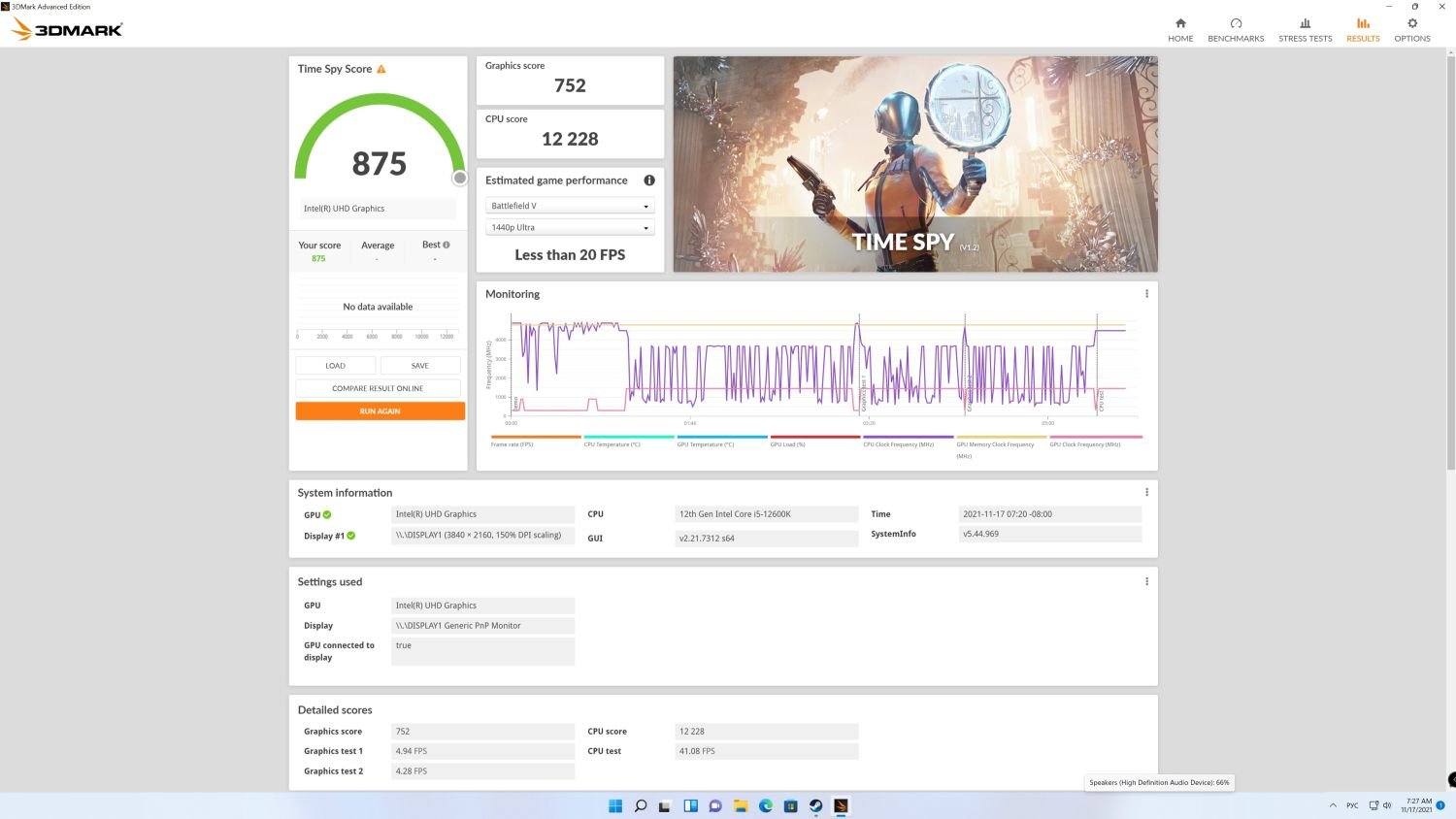This screenshot has width=1456, height=819.
Task: Open the System information options menu
Action: (x=1146, y=492)
